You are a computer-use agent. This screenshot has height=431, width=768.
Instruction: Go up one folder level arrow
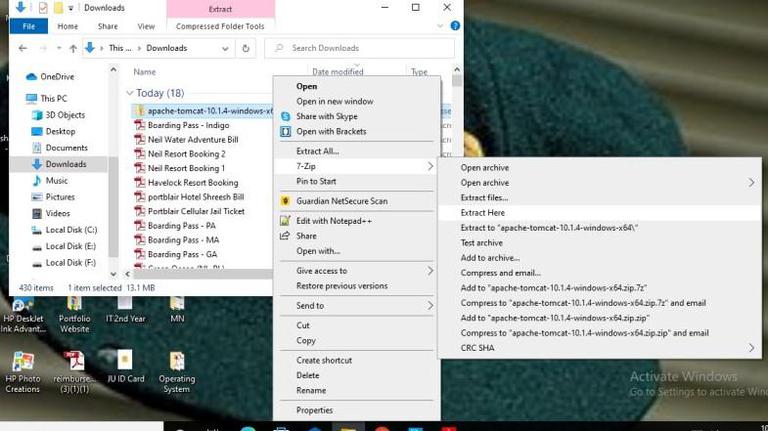click(73, 48)
